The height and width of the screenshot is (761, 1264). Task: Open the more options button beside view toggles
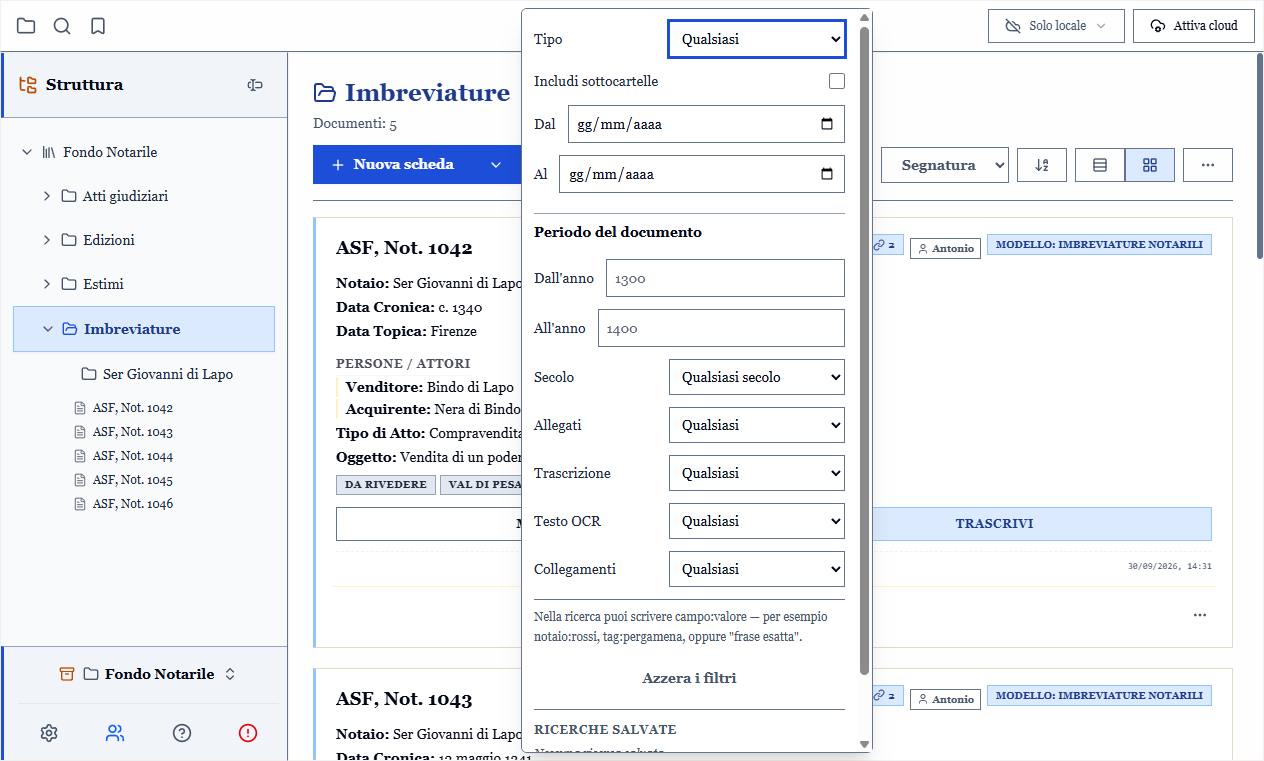click(1208, 165)
